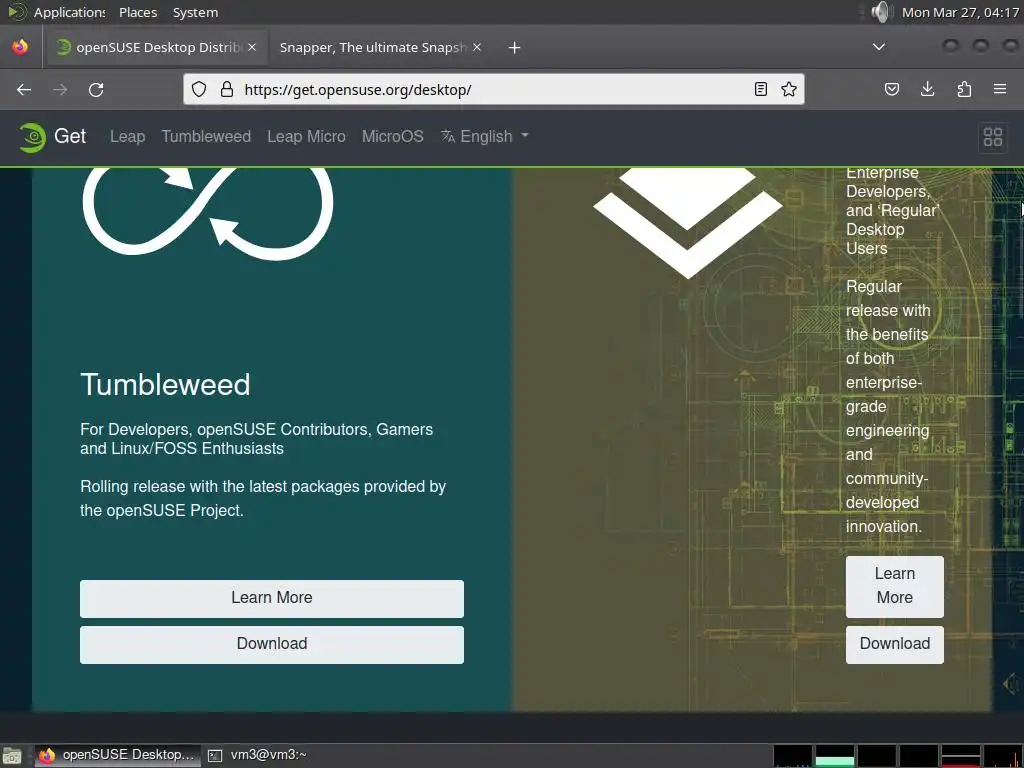Open a new browser tab
This screenshot has height=768, width=1024.
click(515, 48)
